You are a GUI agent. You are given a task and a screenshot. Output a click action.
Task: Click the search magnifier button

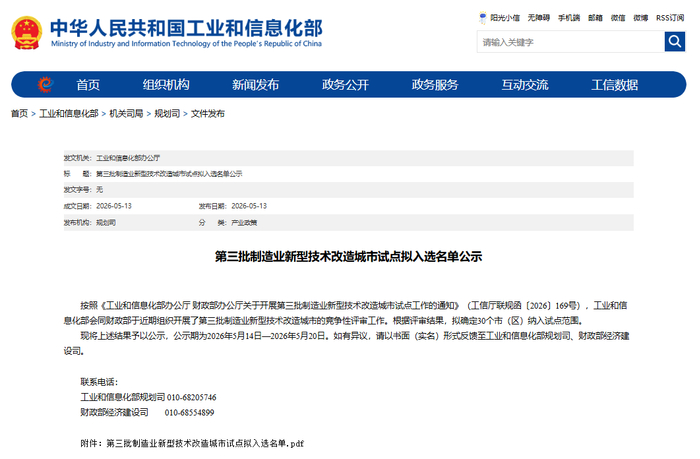click(x=675, y=42)
